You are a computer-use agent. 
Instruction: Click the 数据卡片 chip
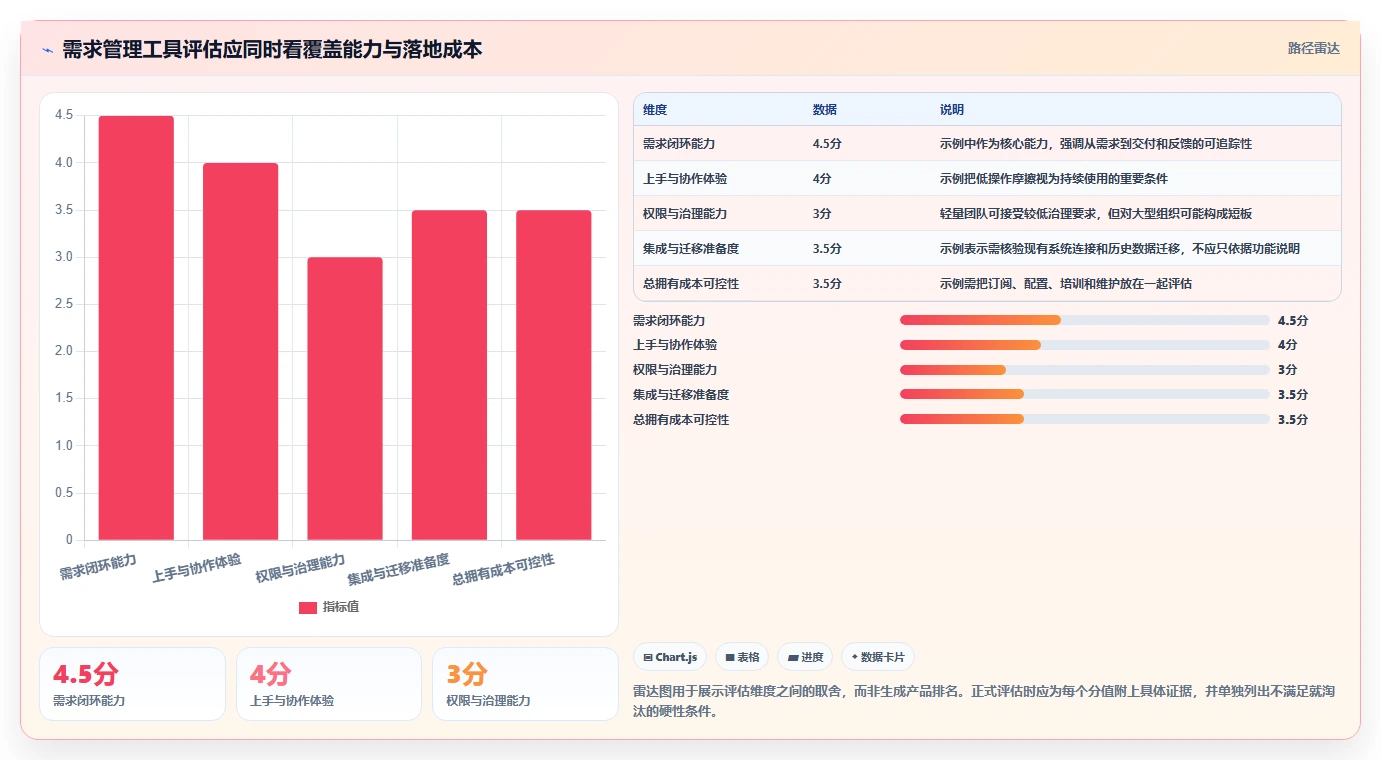click(x=878, y=657)
